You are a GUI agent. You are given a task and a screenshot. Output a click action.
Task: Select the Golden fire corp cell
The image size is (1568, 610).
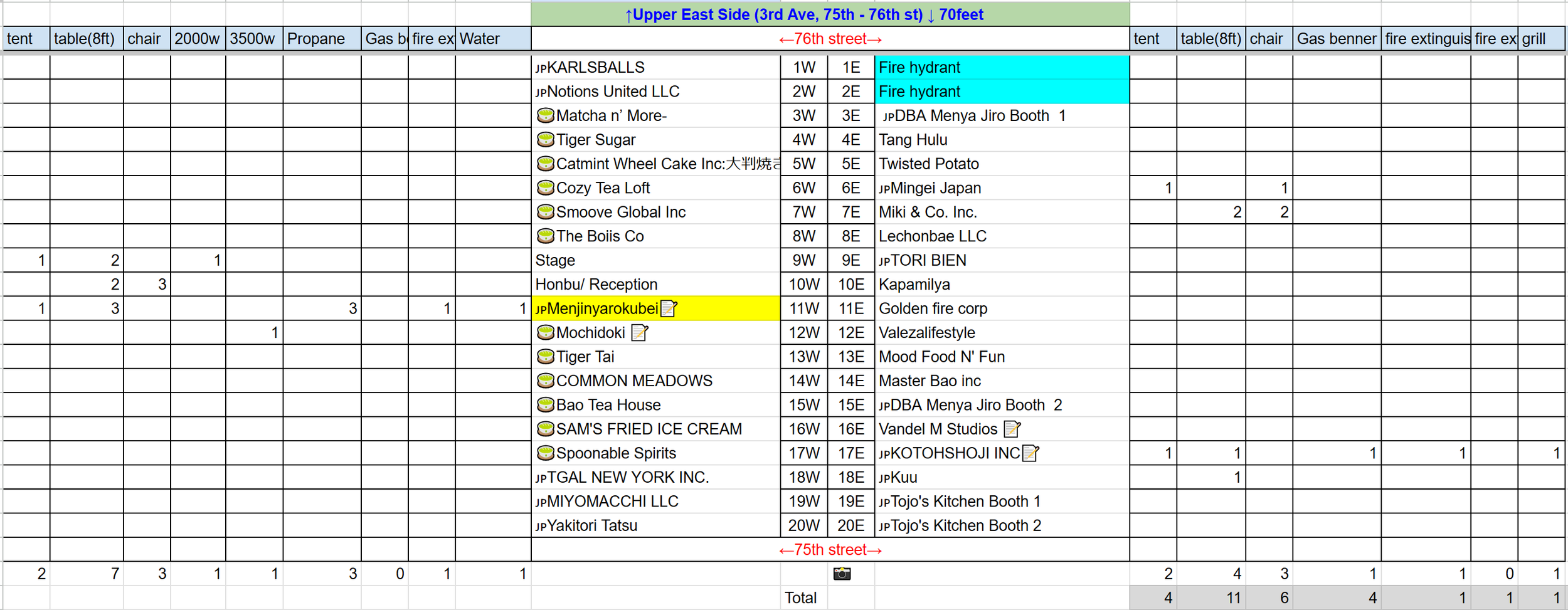coord(1002,308)
